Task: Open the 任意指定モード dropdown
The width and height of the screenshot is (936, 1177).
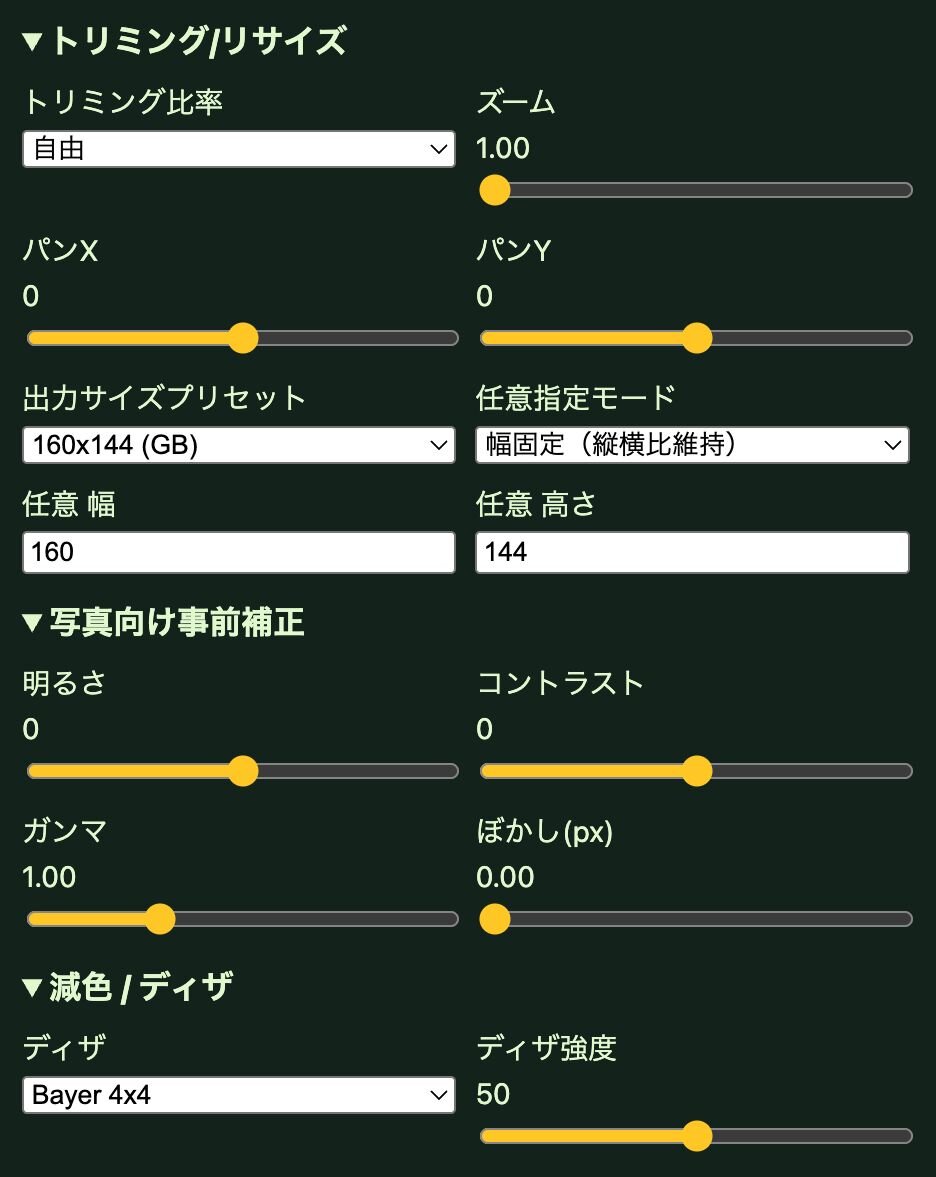Action: 692,445
